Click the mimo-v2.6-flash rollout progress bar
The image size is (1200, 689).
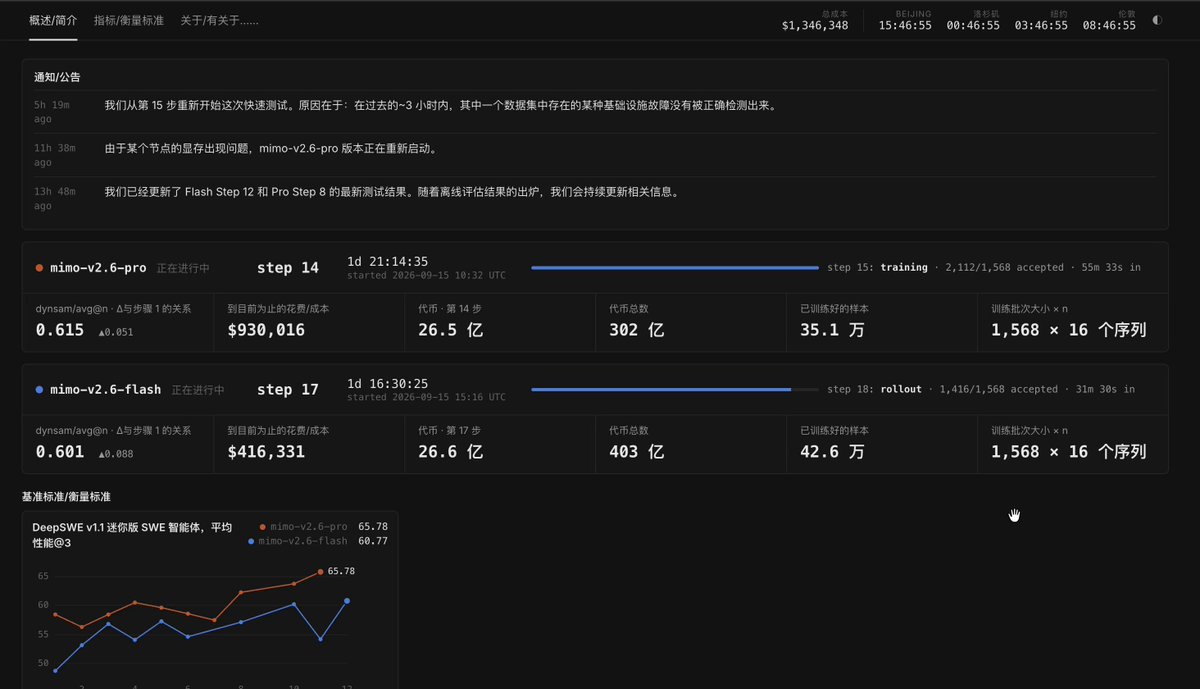pyautogui.click(x=675, y=390)
